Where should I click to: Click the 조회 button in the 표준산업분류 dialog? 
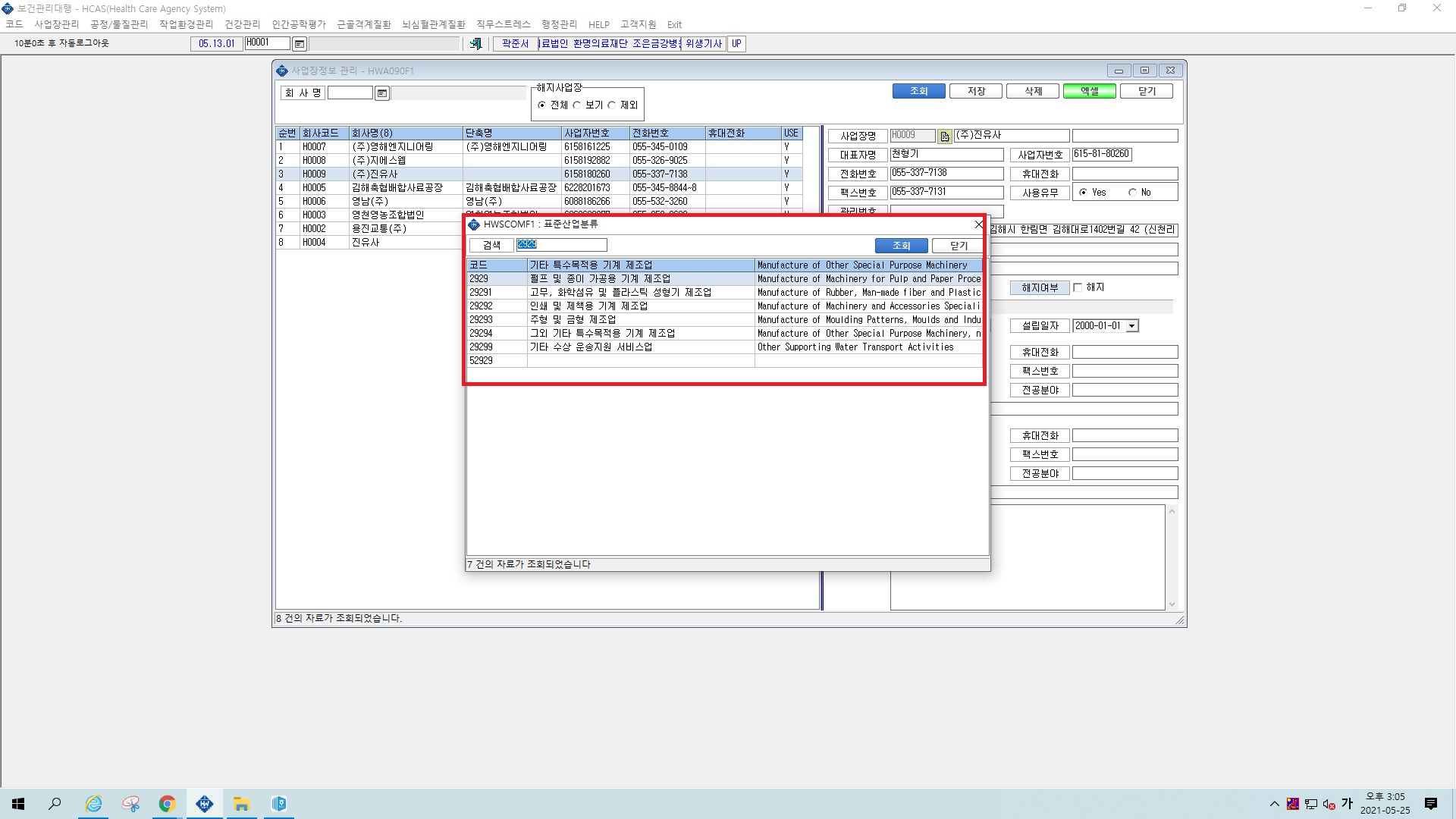point(901,246)
